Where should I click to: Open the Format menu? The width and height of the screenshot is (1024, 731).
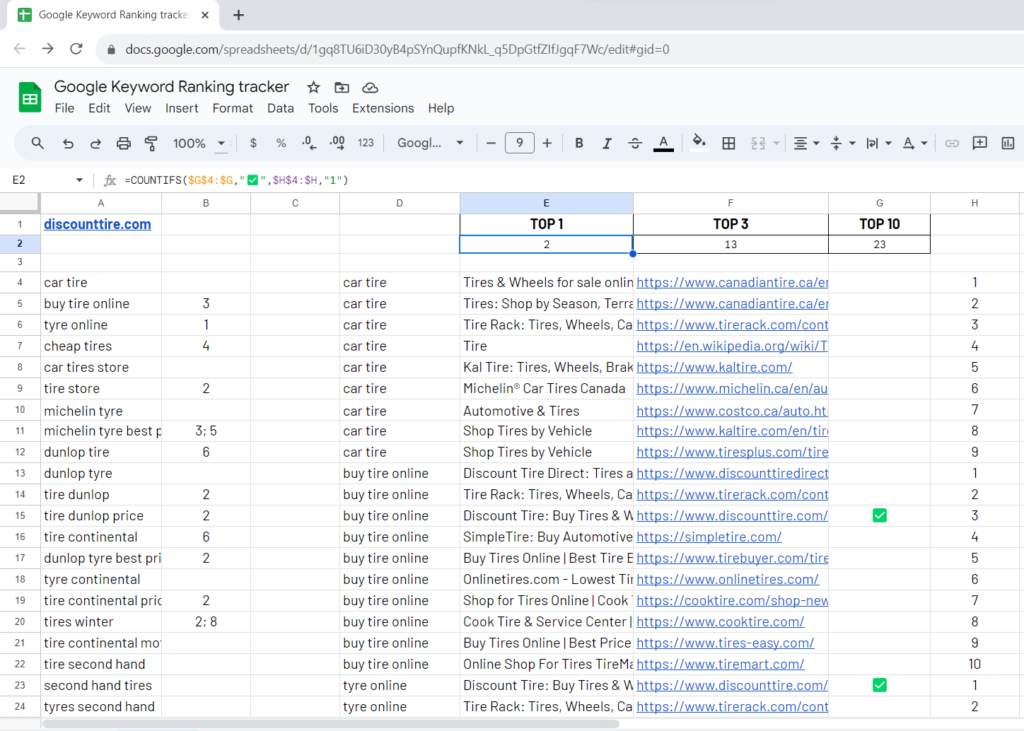tap(232, 108)
